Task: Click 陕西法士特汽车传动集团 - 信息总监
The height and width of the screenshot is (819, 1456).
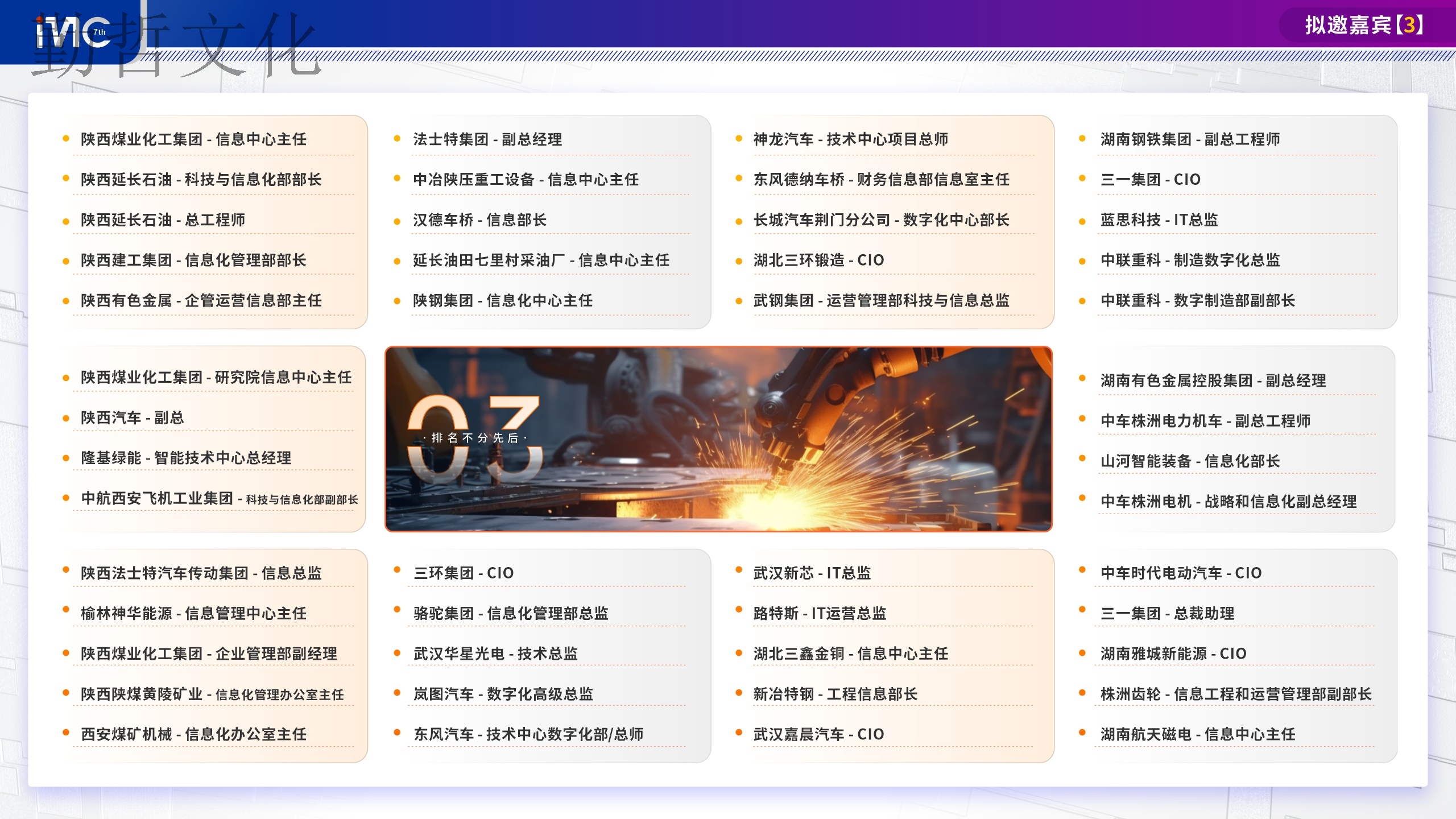Action: click(x=201, y=573)
